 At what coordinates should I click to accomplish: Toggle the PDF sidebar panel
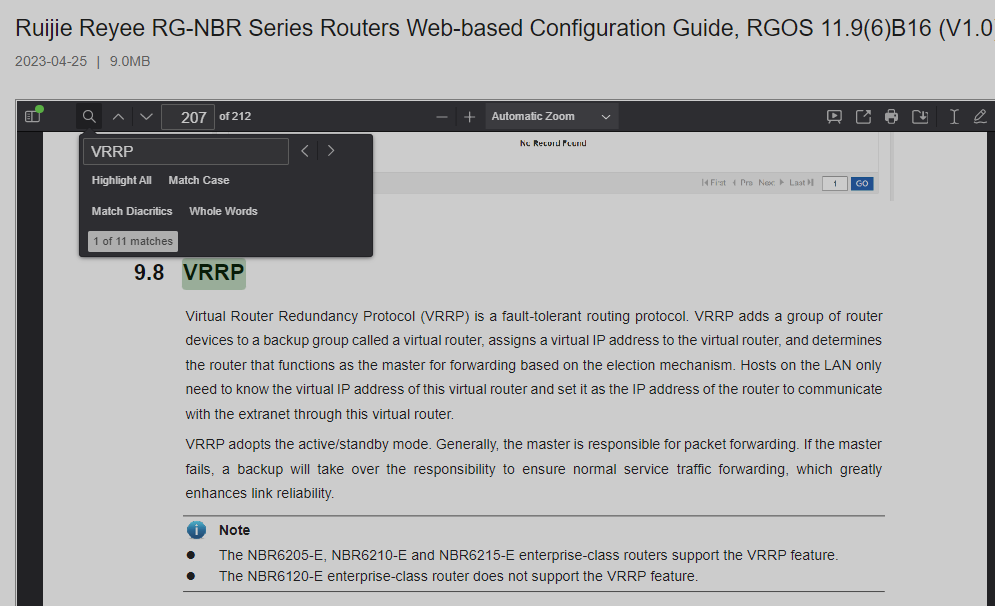(x=32, y=116)
